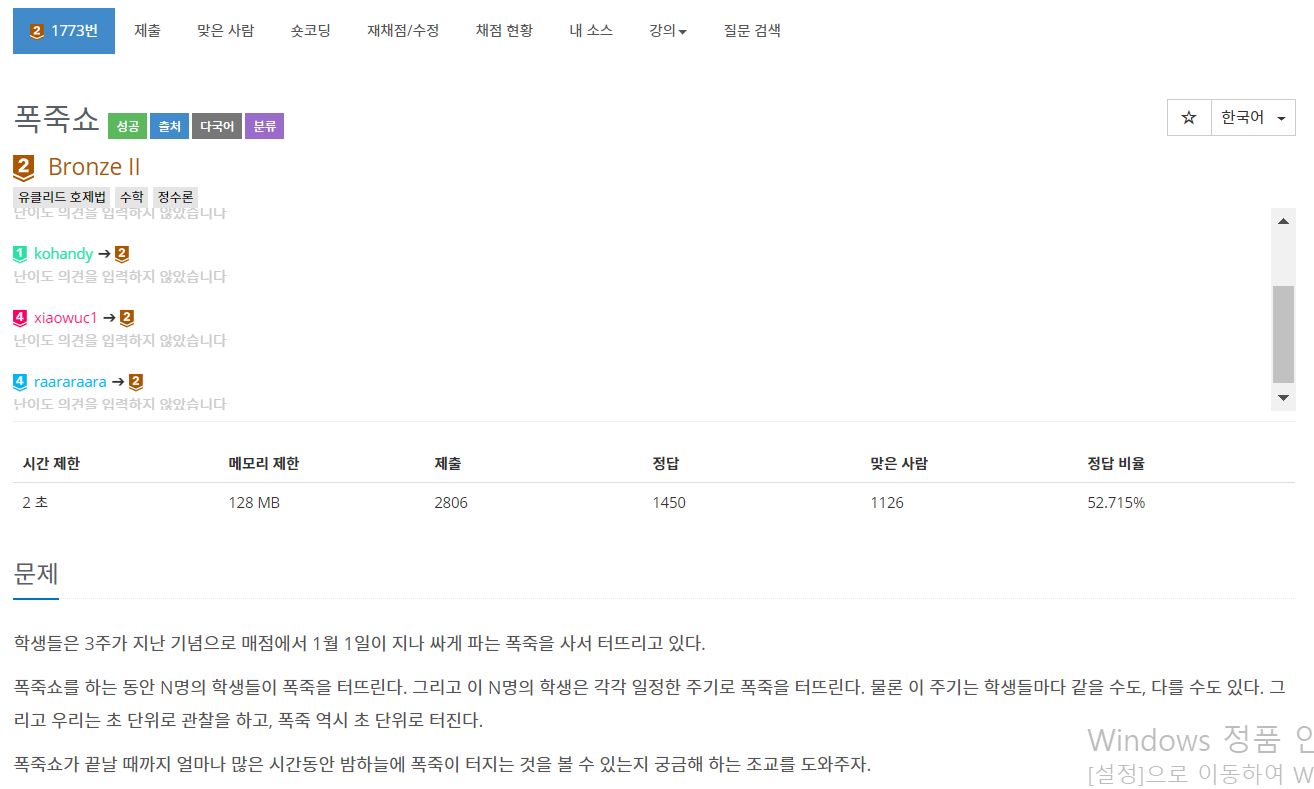The width and height of the screenshot is (1314, 789).
Task: Click the Bronze II tier badge icon
Action: (x=24, y=167)
